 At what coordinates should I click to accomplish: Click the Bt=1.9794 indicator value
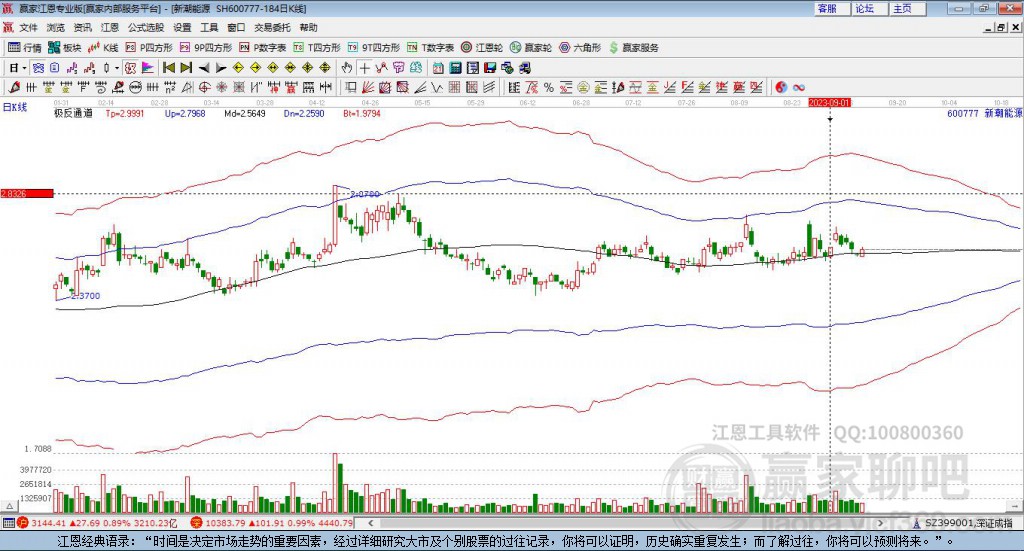point(362,113)
